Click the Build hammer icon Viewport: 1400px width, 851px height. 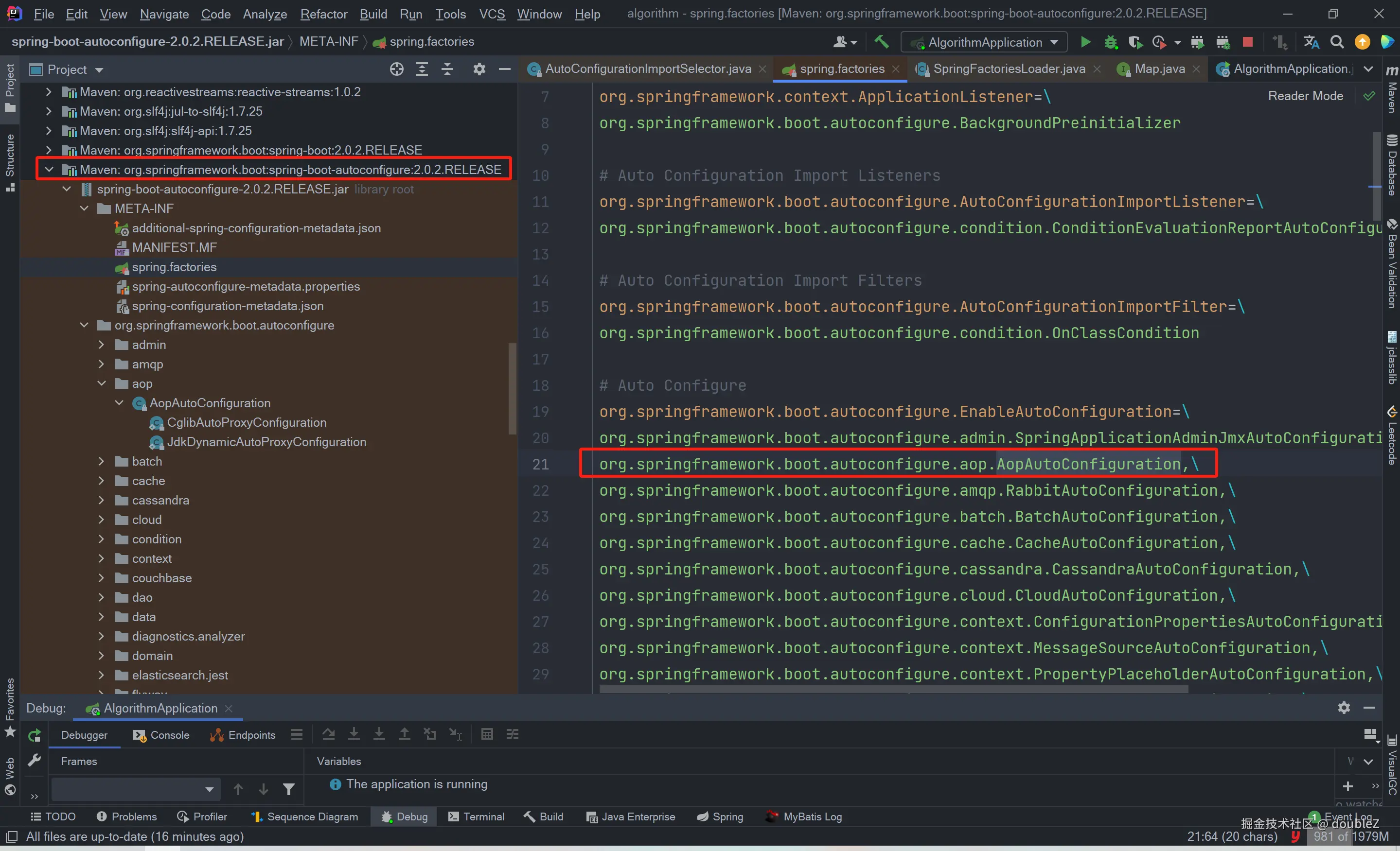881,42
